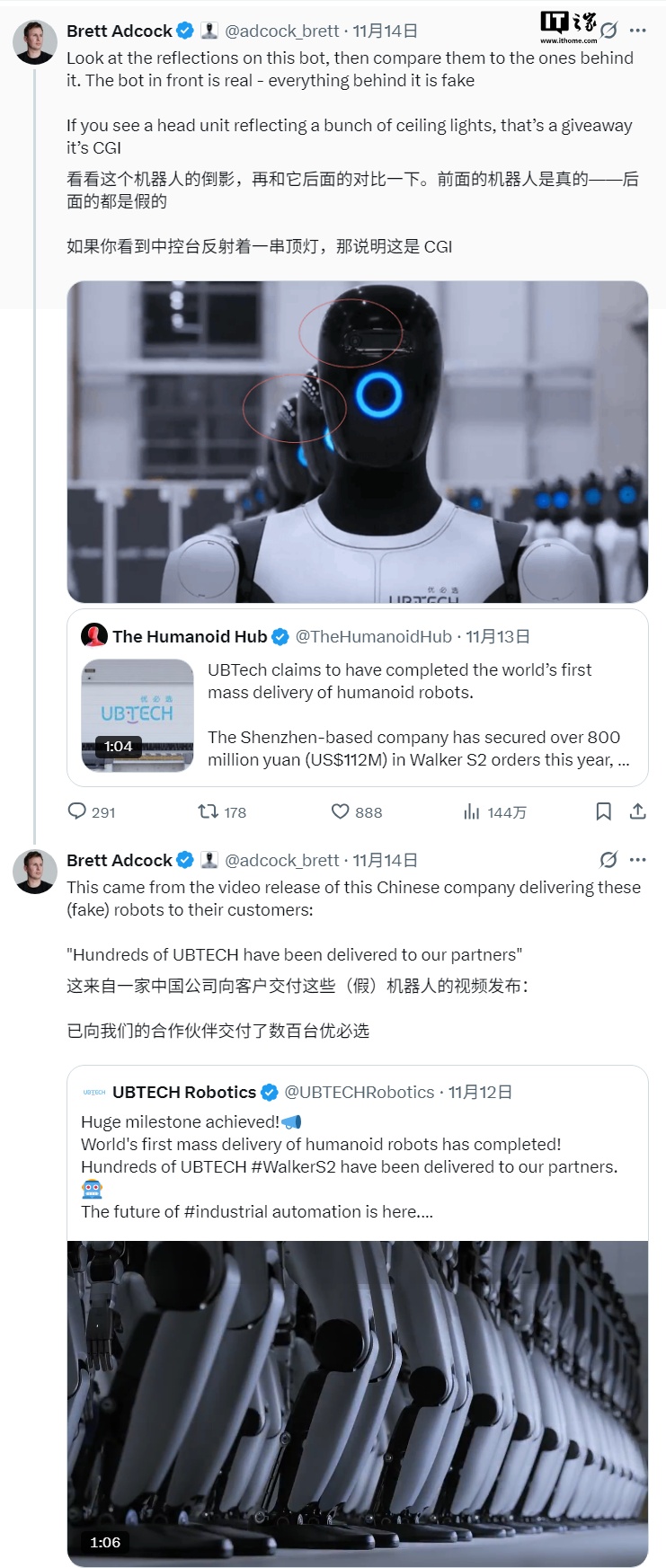View analytics icon showing 144万 views
Viewport: 666px width, 1568px height.
click(x=472, y=811)
